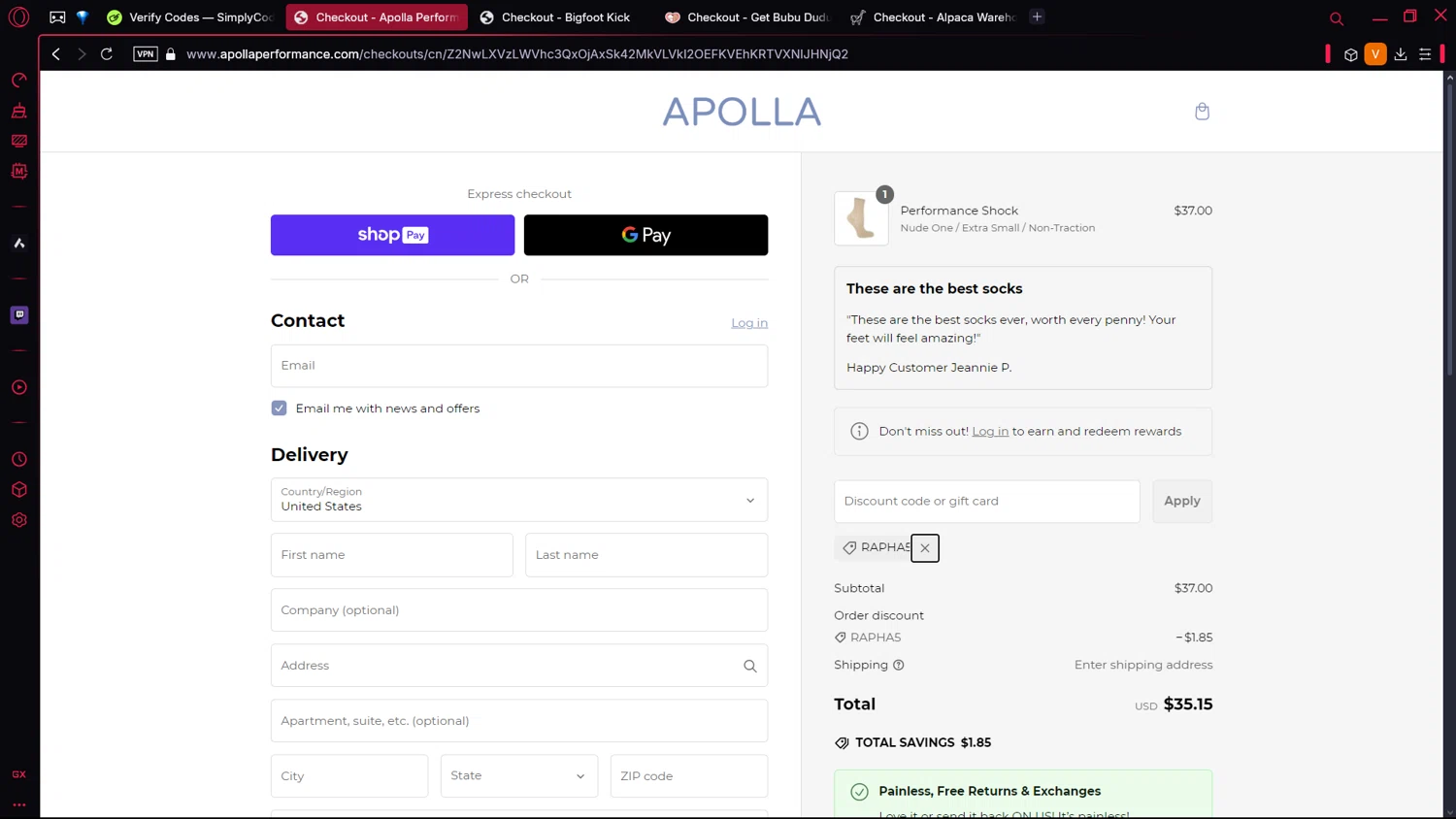Image resolution: width=1456 pixels, height=819 pixels.
Task: Focus the Apartment, suite field
Action: tap(519, 721)
